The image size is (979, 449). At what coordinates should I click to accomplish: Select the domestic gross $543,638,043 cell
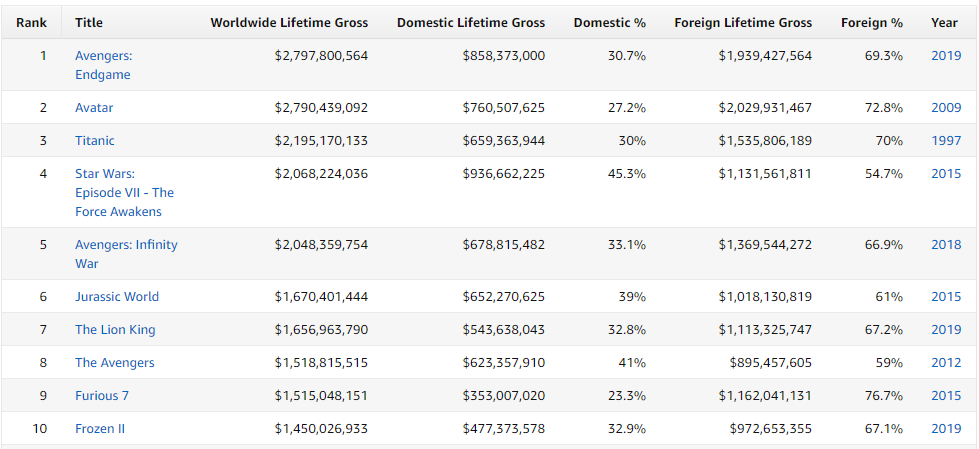504,330
